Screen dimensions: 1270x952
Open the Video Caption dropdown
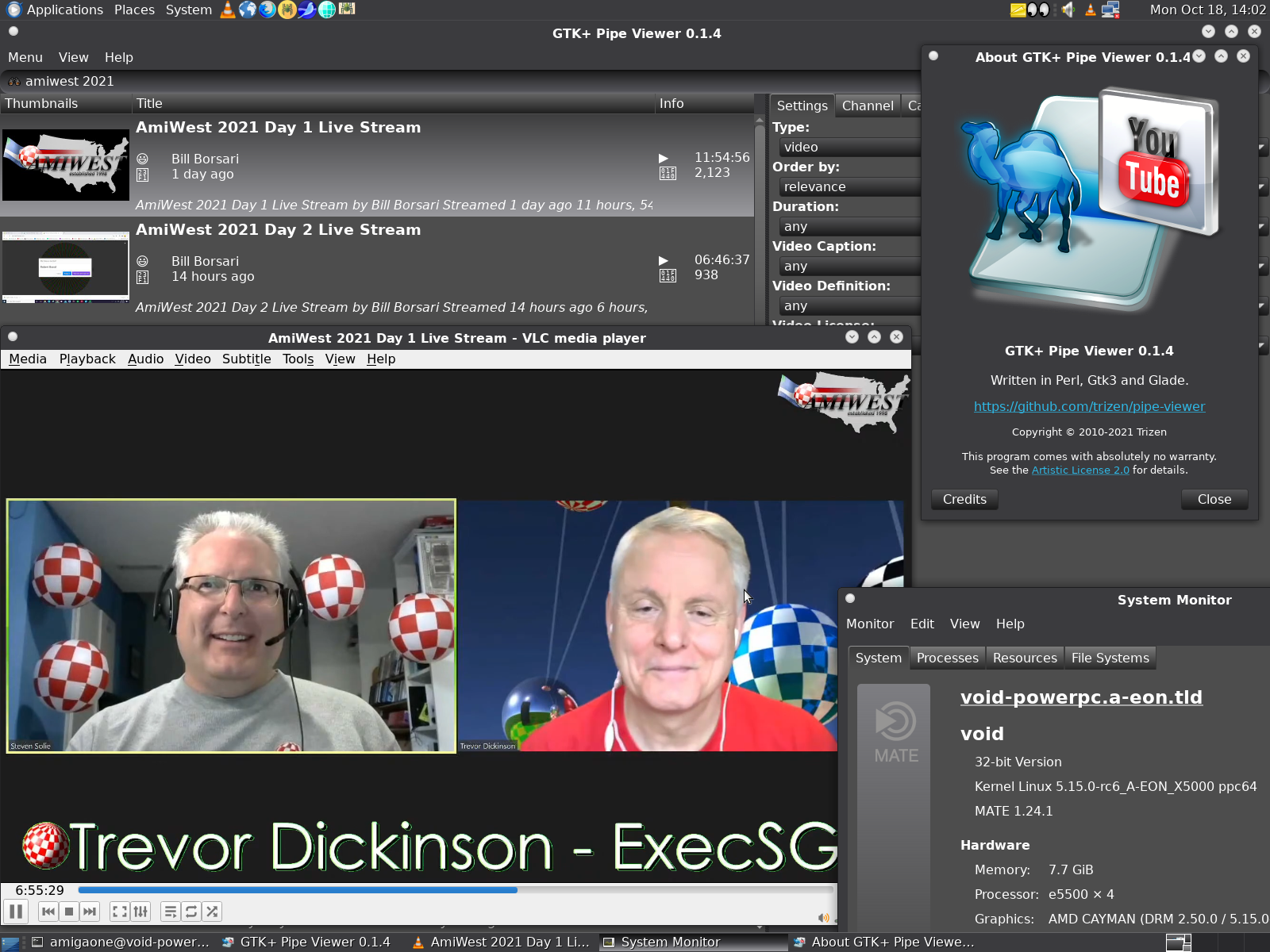click(x=849, y=266)
